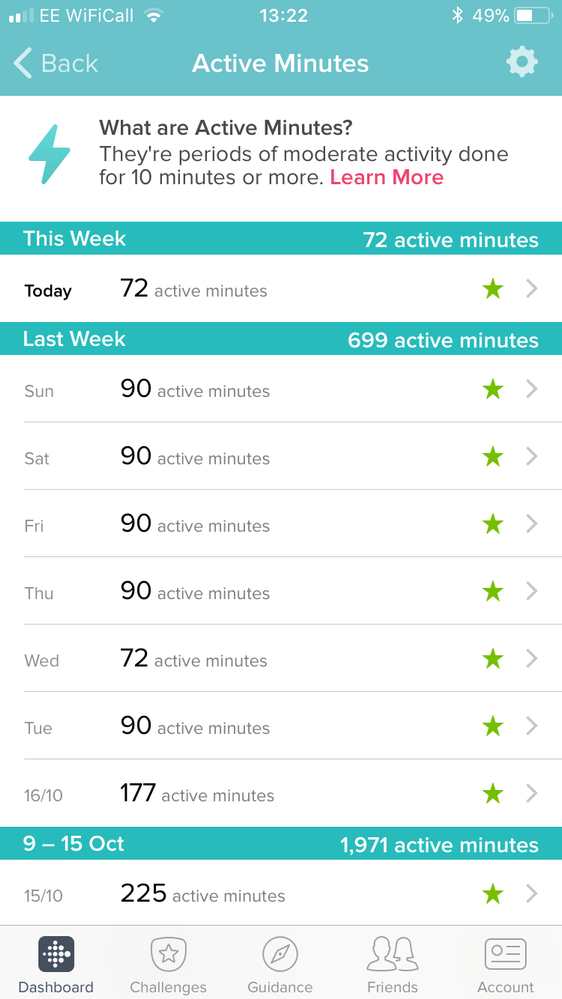This screenshot has height=999, width=562.
Task: Expand Wednesday's details with its chevron
Action: click(532, 658)
